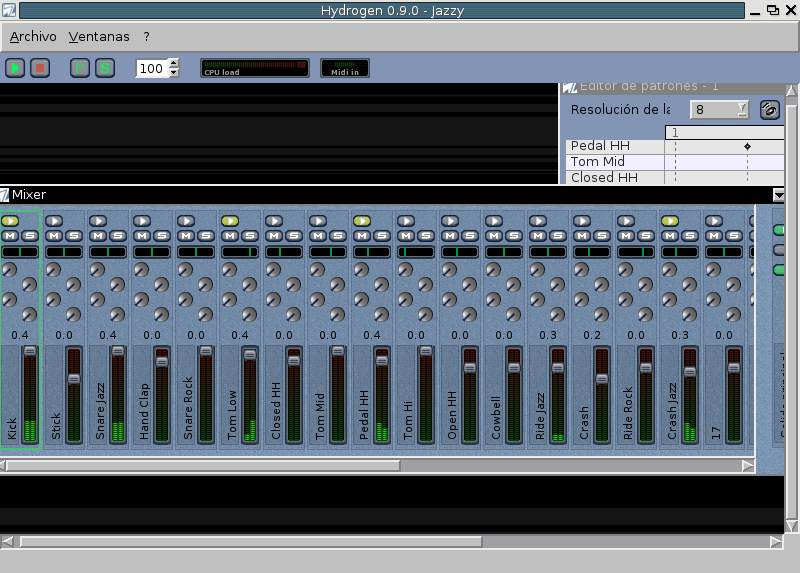The width and height of the screenshot is (800, 573).
Task: Mute the Pedal HH channel
Action: [362, 236]
